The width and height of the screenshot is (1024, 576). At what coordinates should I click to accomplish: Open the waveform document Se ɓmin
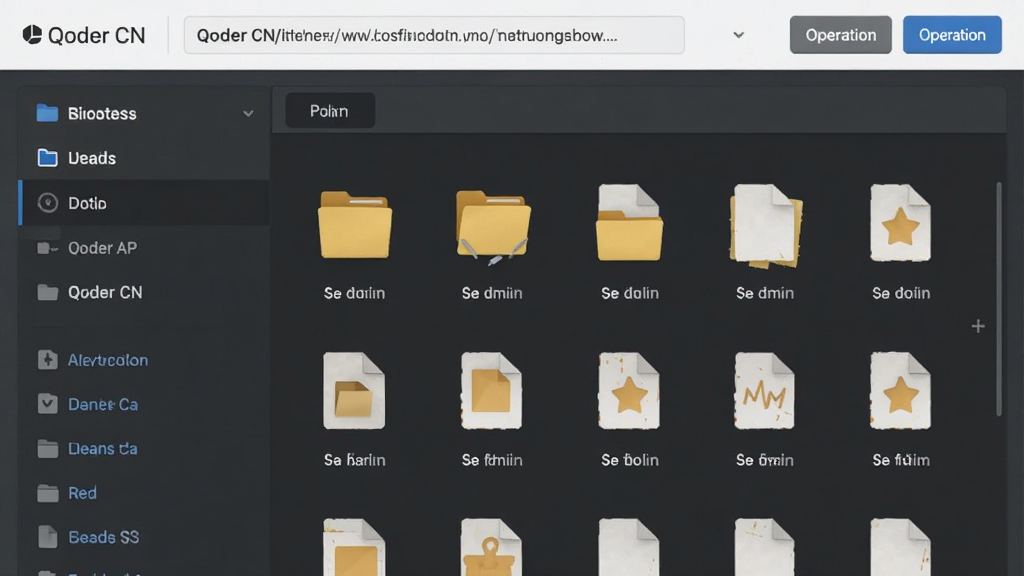tap(765, 391)
